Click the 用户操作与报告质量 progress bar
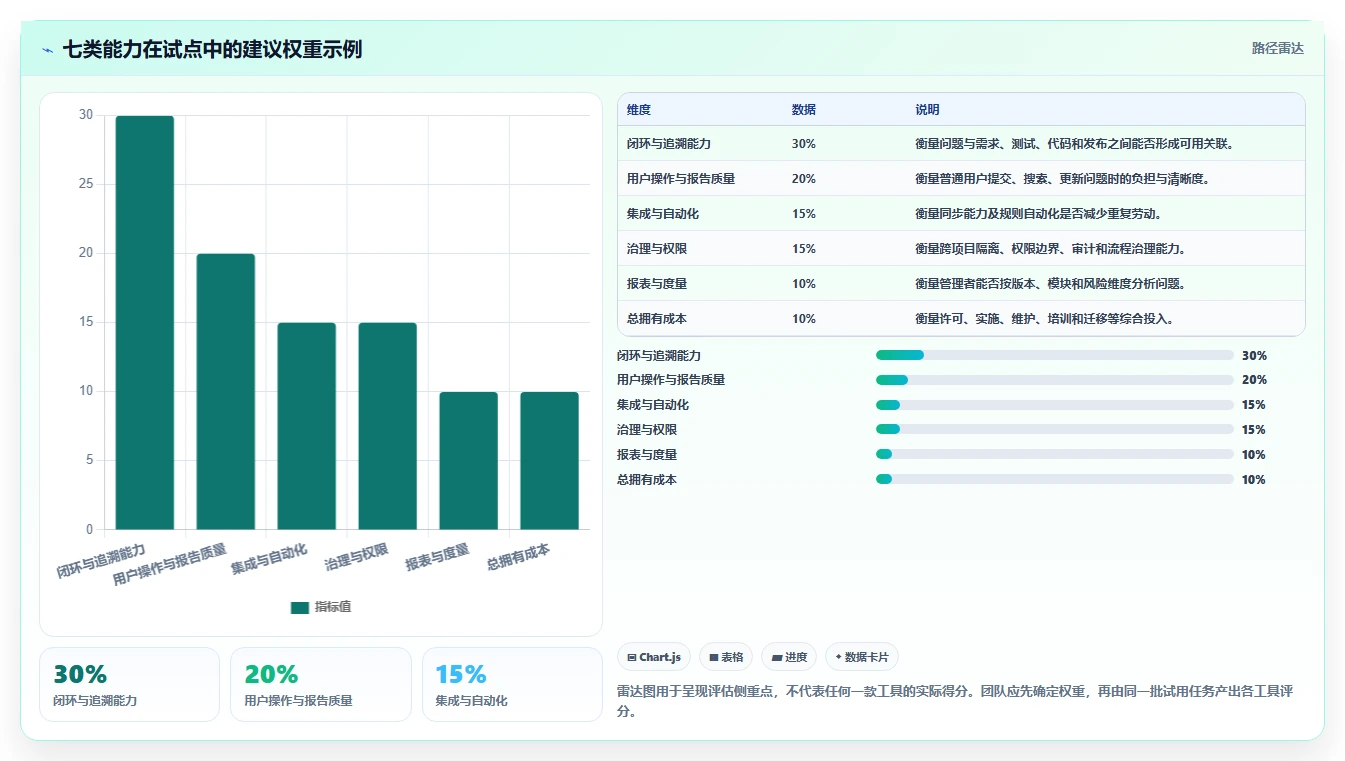The height and width of the screenshot is (761, 1345). click(x=1055, y=380)
